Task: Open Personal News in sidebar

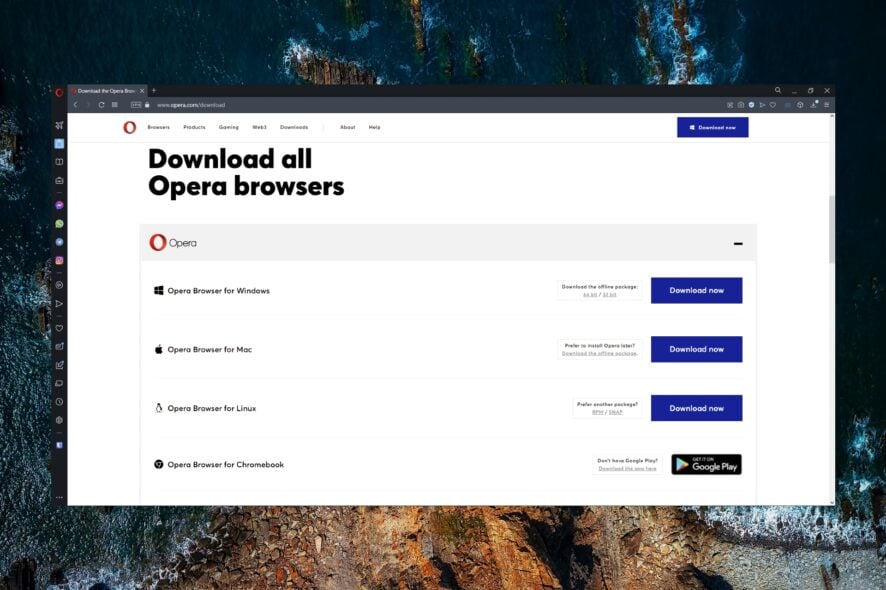Action: [x=59, y=346]
